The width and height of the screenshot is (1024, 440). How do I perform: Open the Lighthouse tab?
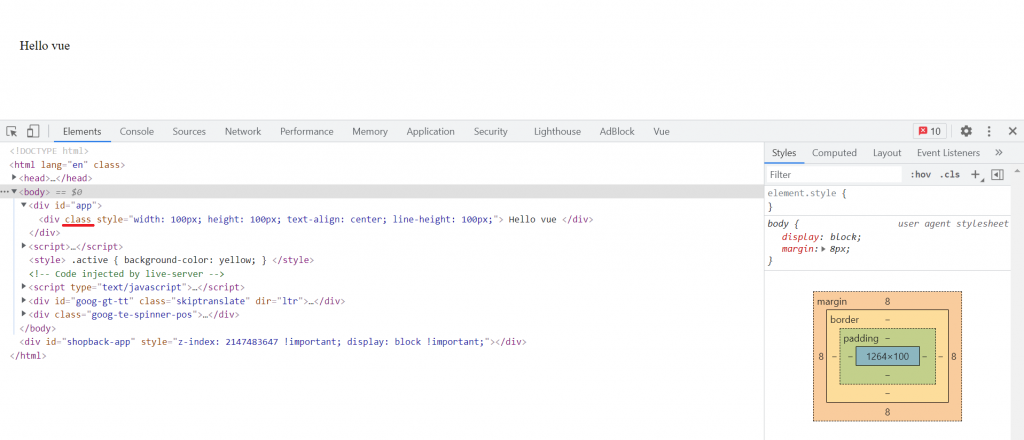point(557,131)
